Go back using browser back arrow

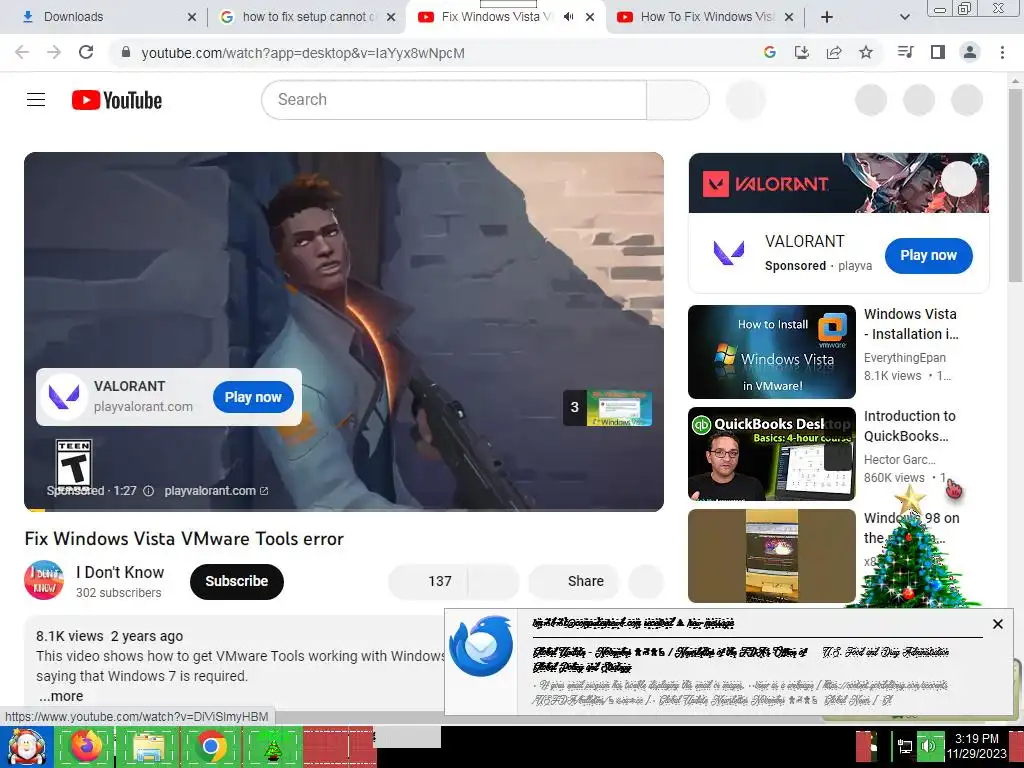pos(22,52)
